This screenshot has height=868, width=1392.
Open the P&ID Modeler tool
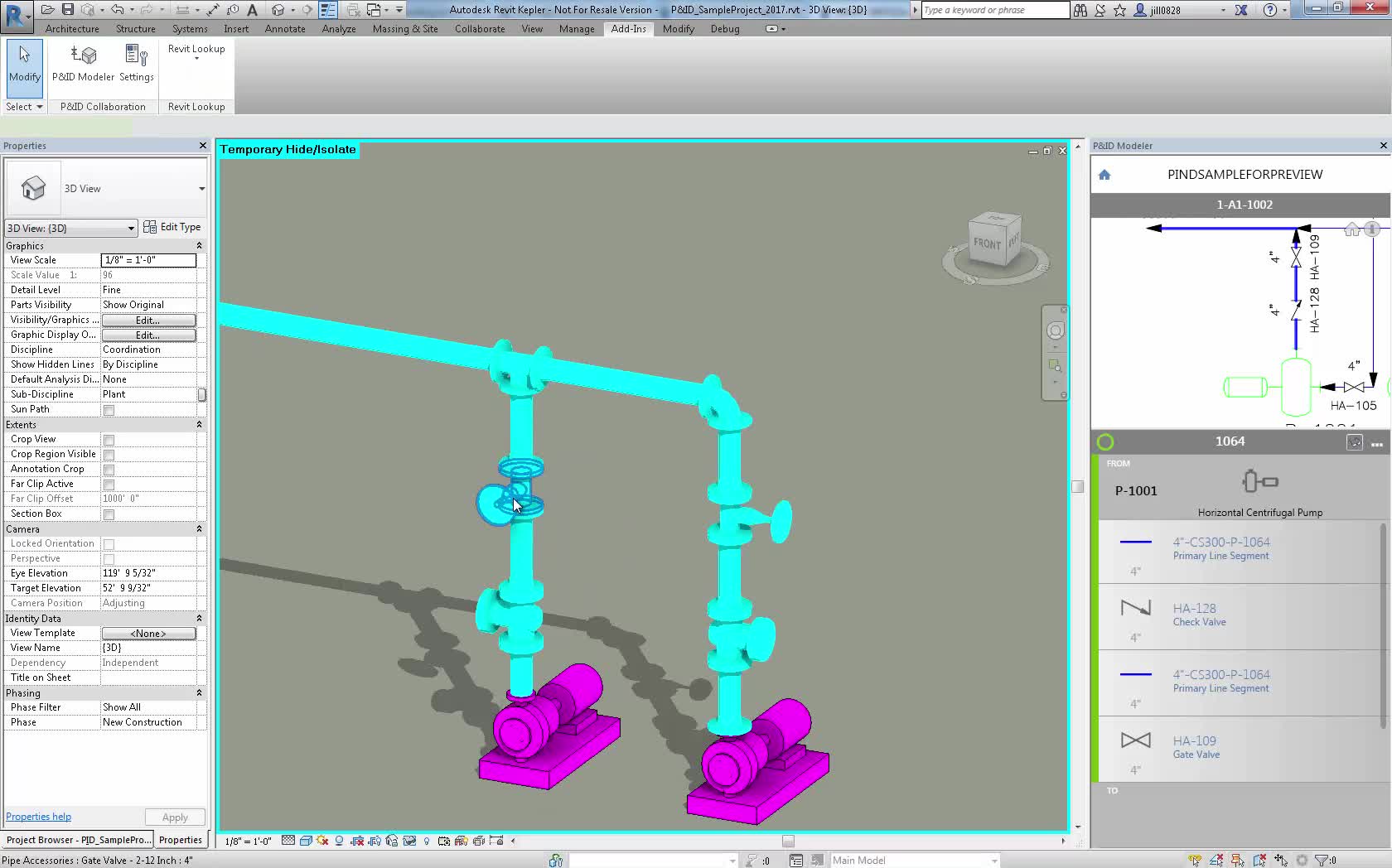tap(80, 65)
